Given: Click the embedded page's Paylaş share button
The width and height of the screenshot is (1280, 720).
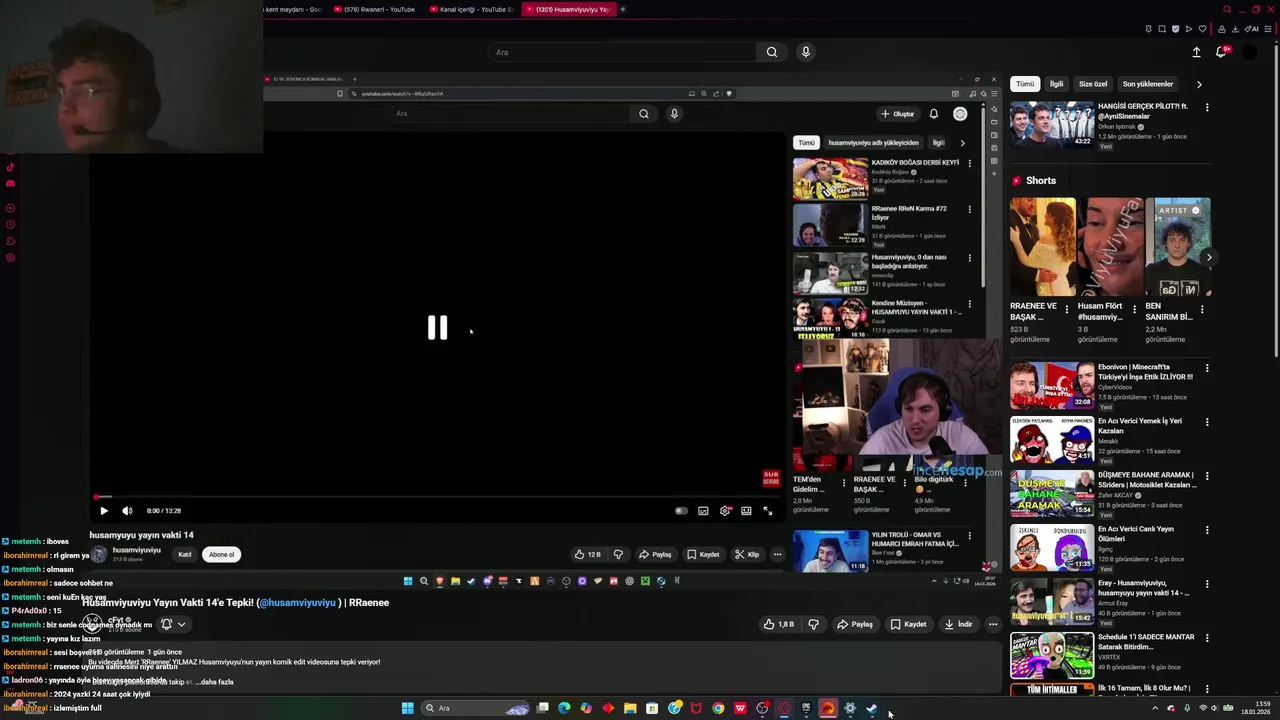Looking at the screenshot, I should [655, 554].
